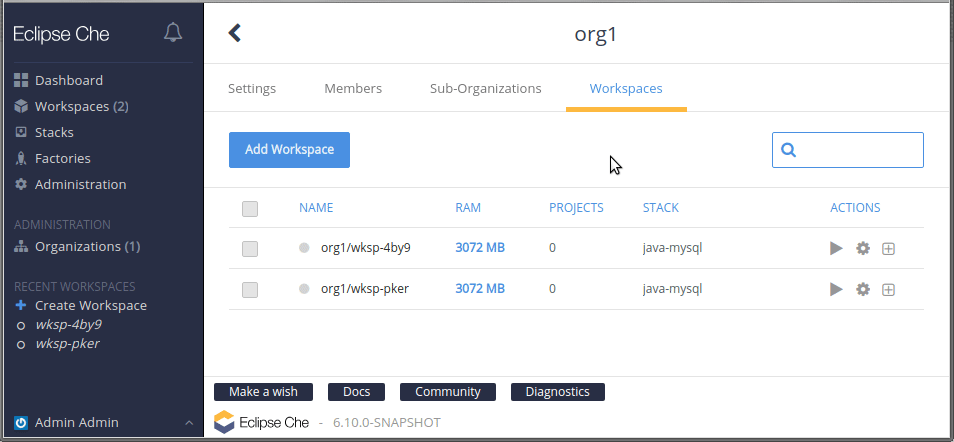The height and width of the screenshot is (442, 954).
Task: Sort by NAME column header
Action: click(316, 208)
